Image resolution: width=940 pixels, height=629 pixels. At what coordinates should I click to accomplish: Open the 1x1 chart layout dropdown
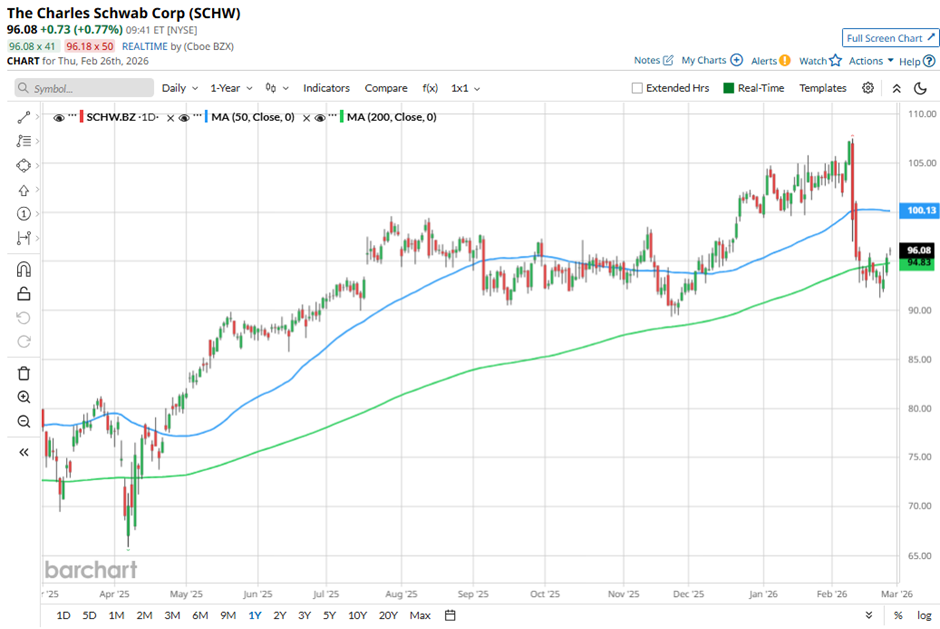click(x=465, y=88)
